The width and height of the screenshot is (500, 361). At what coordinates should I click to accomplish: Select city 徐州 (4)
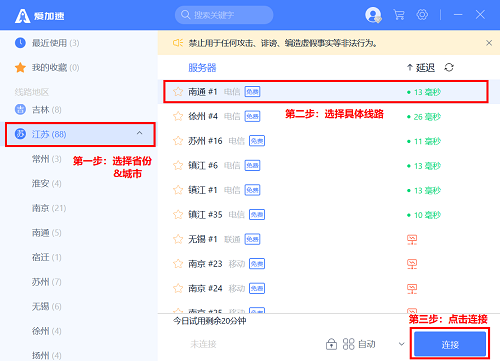[47, 331]
